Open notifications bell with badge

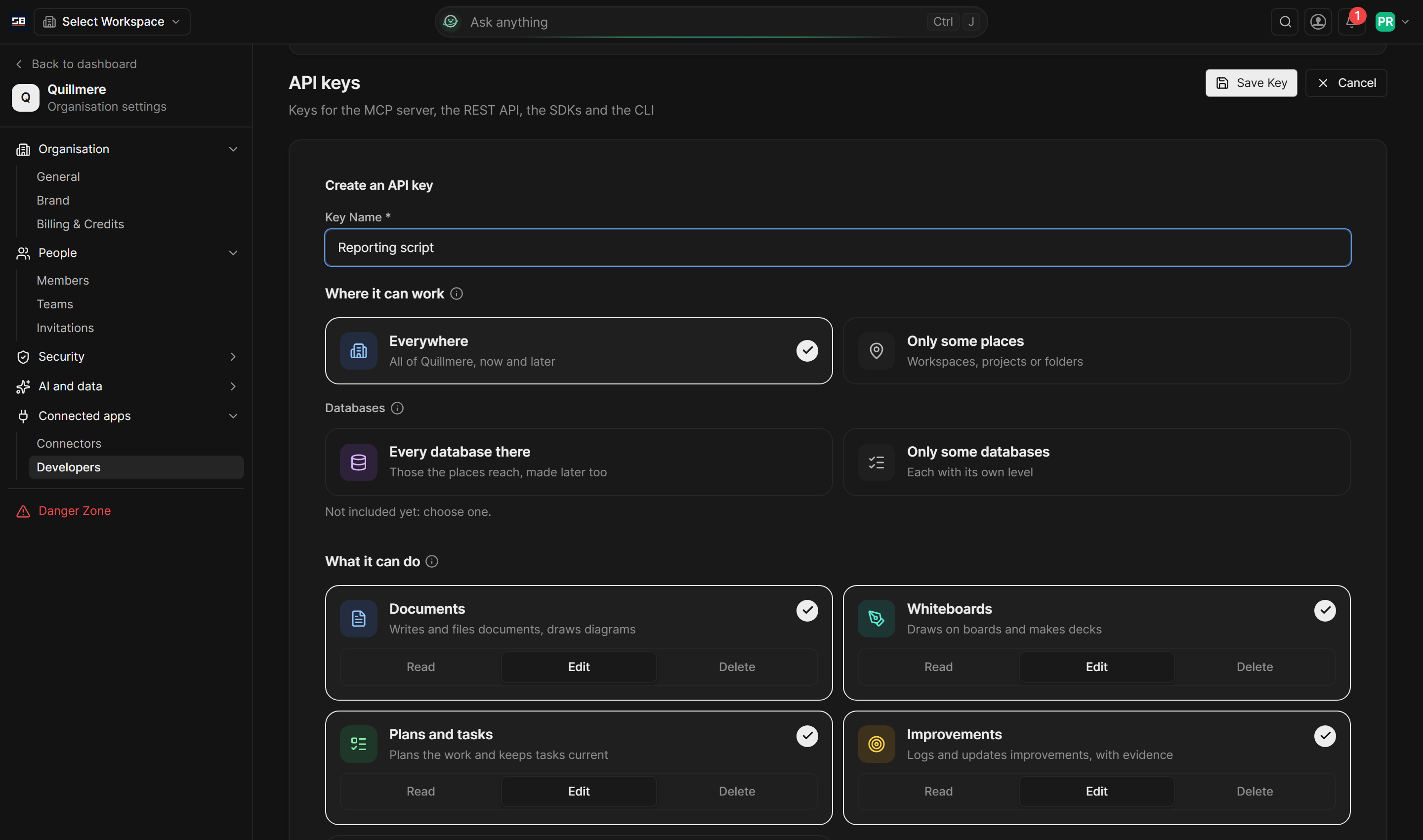pos(1352,22)
